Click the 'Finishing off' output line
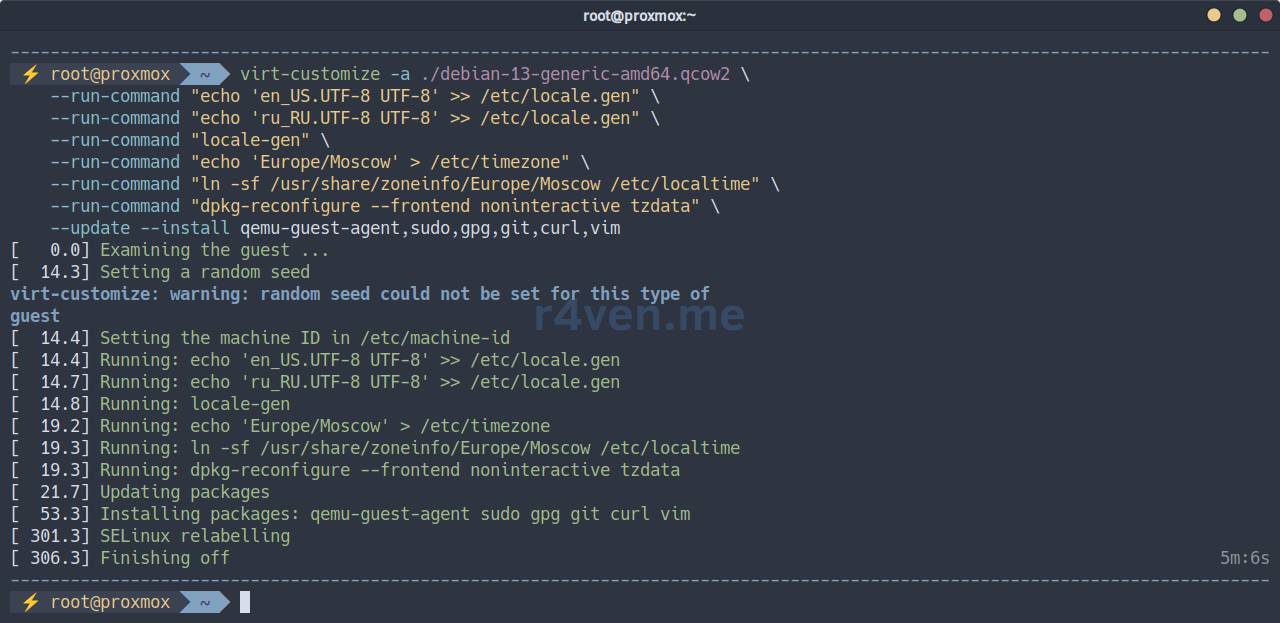The image size is (1280, 623). click(x=165, y=558)
